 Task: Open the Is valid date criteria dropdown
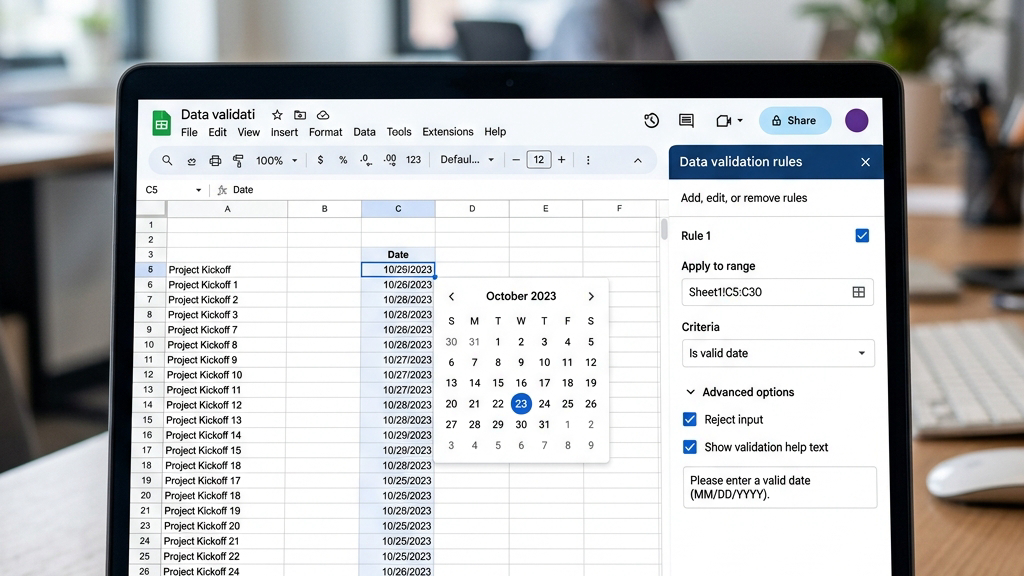pyautogui.click(x=778, y=353)
